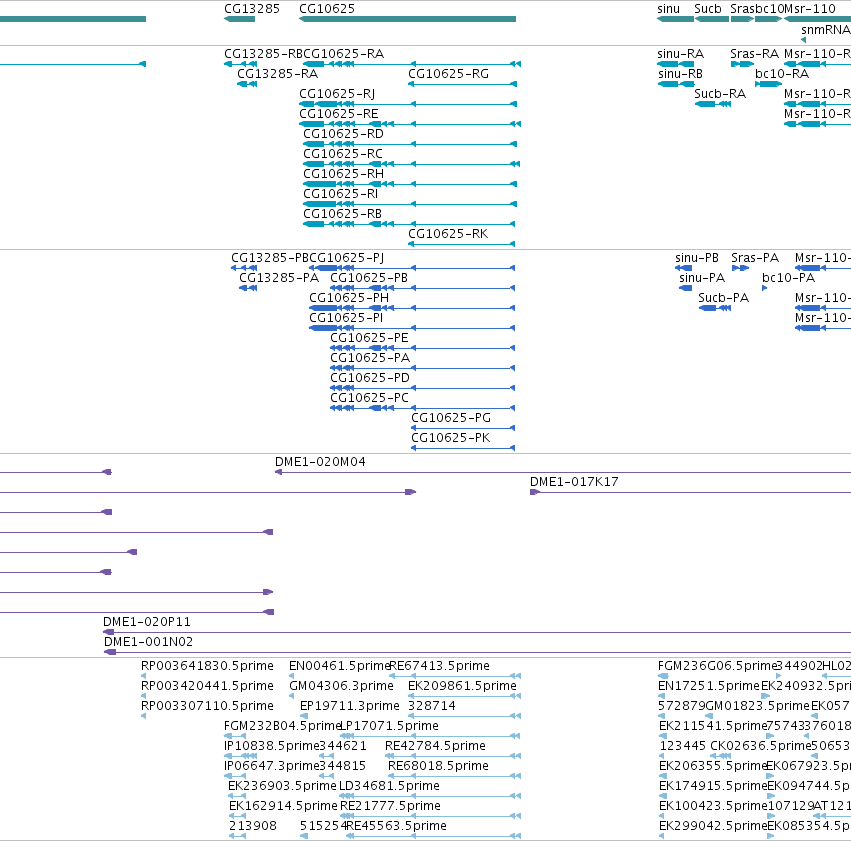Click the CG10625 gene bar
Screen dimensions: 851x841
tap(407, 19)
